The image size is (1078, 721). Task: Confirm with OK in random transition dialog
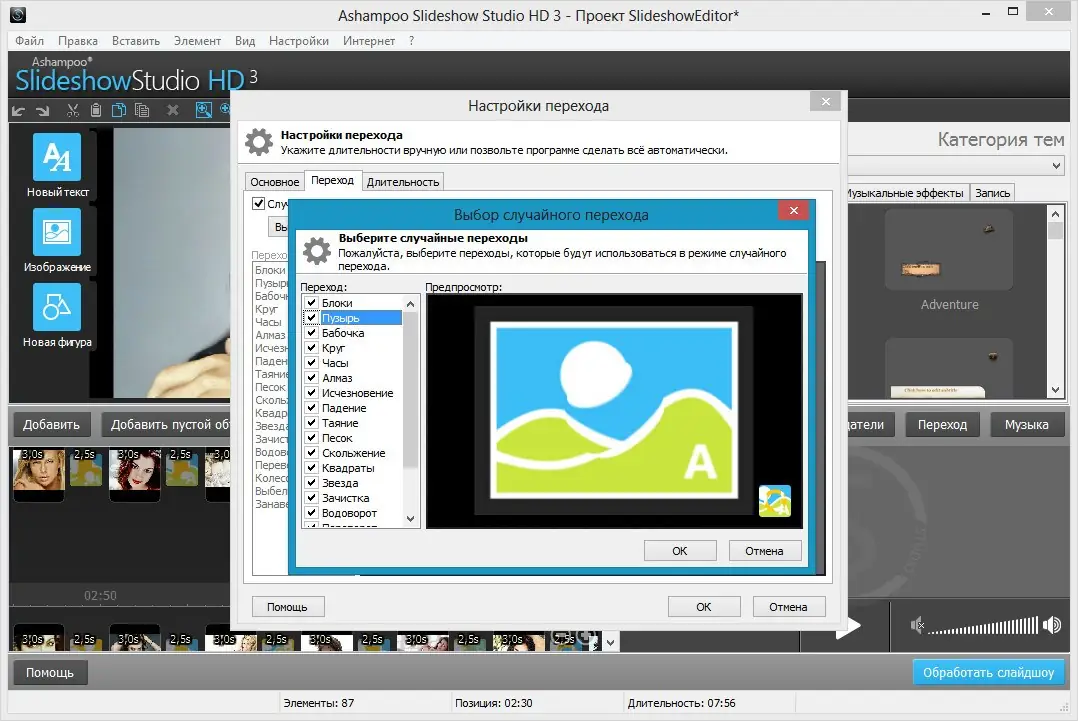coord(680,551)
